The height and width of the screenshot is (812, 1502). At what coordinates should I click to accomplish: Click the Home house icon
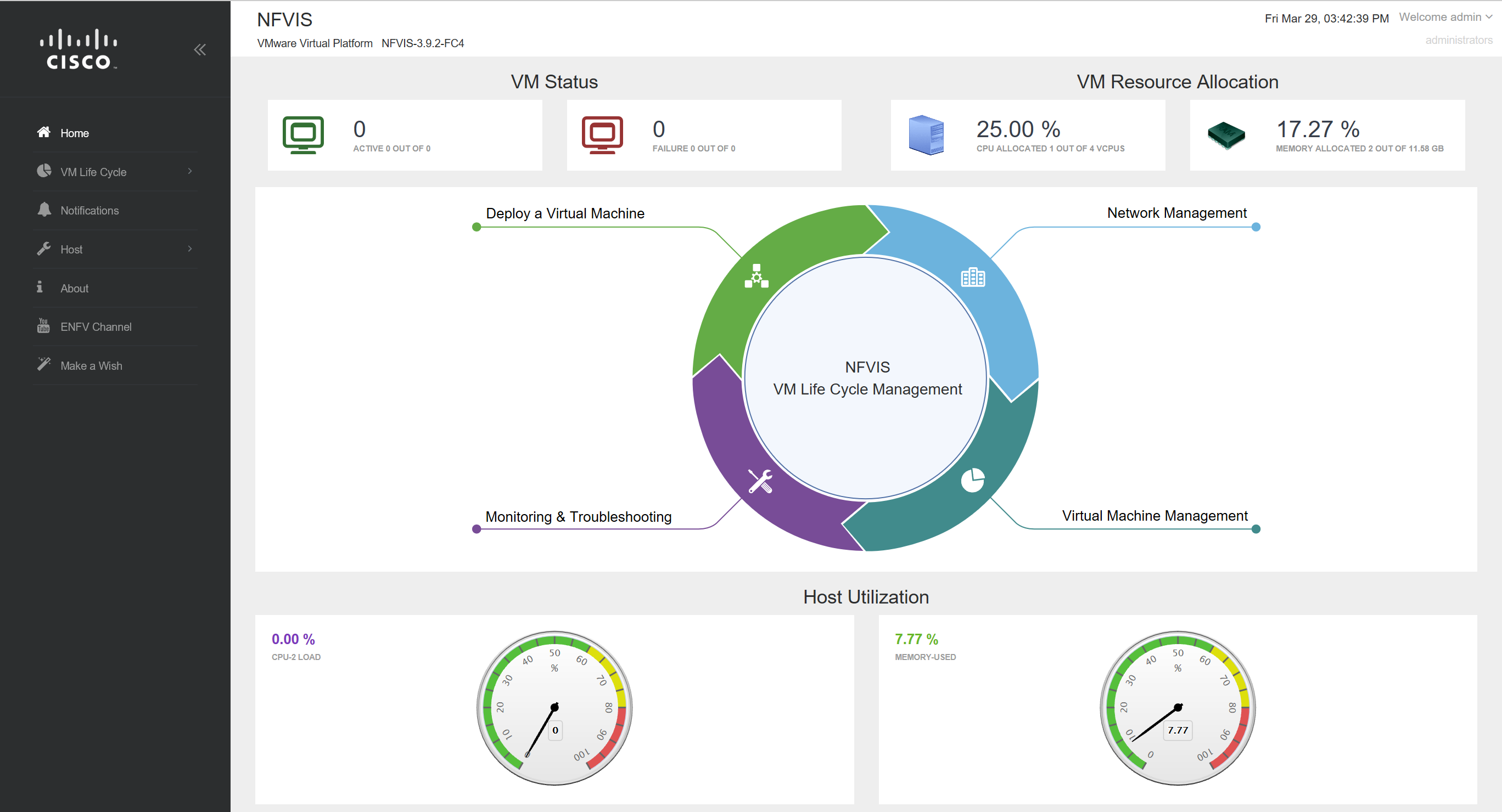[x=44, y=132]
